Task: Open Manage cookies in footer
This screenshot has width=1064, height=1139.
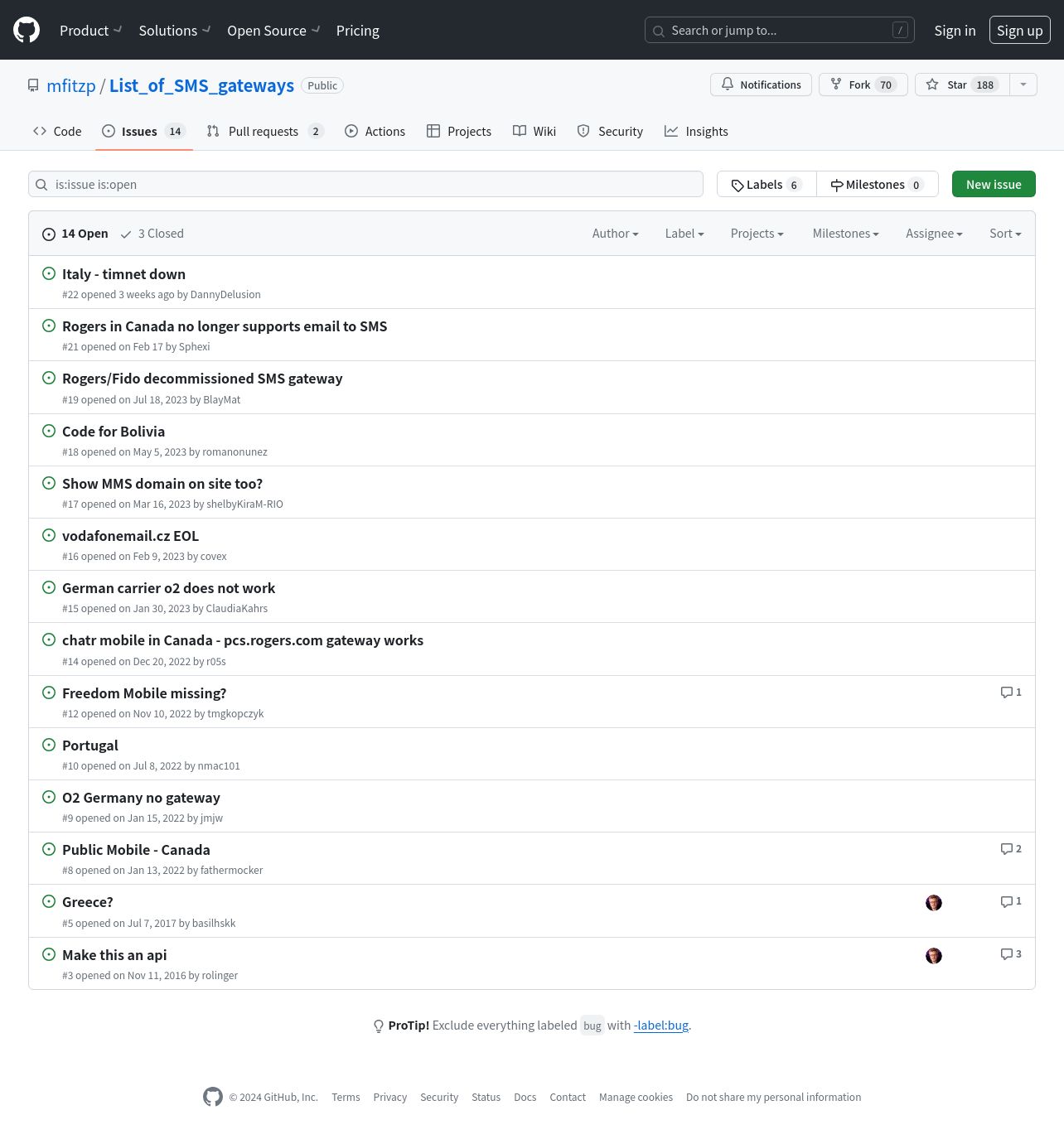Action: coord(636,1097)
